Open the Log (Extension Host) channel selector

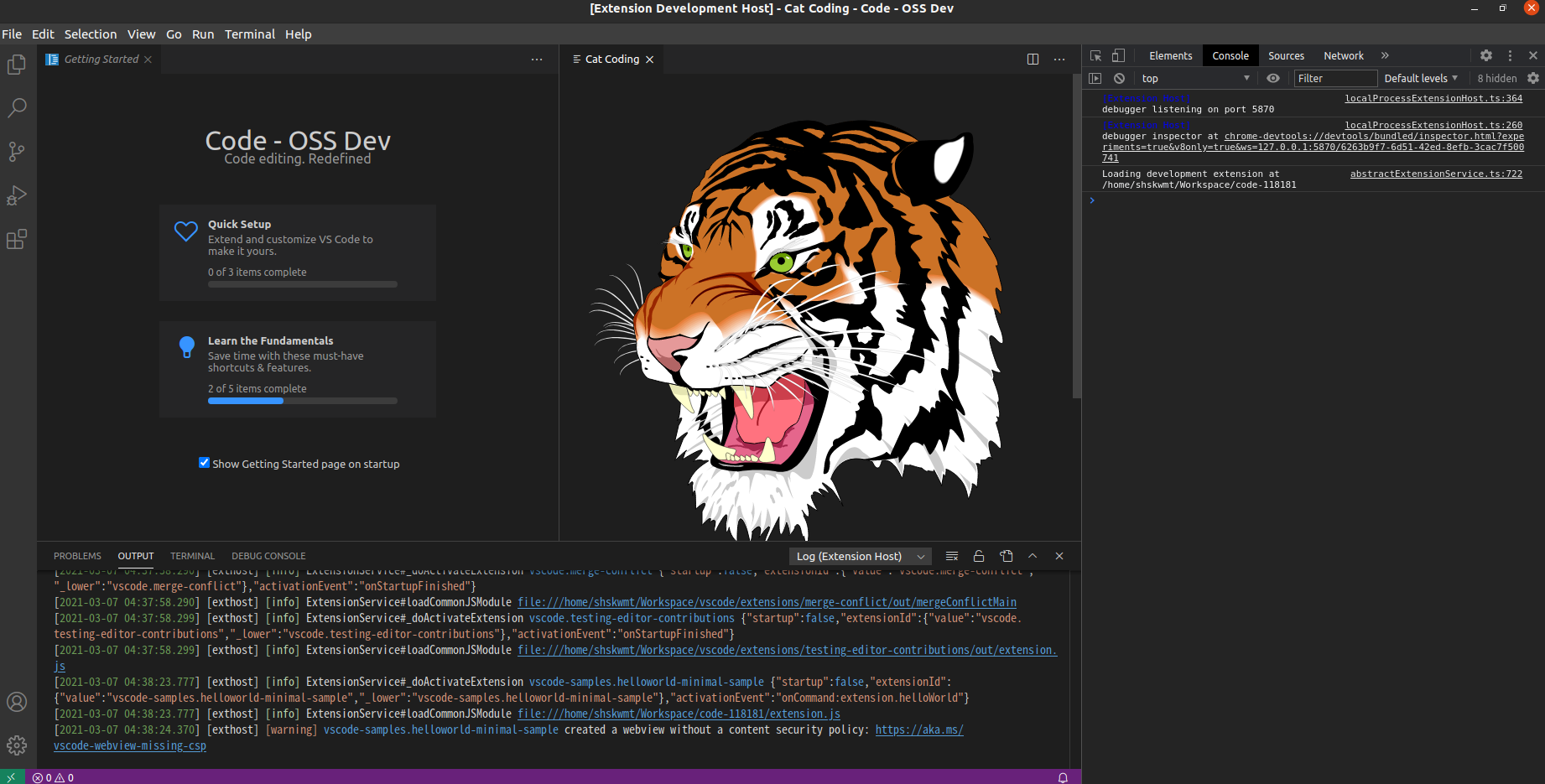859,556
